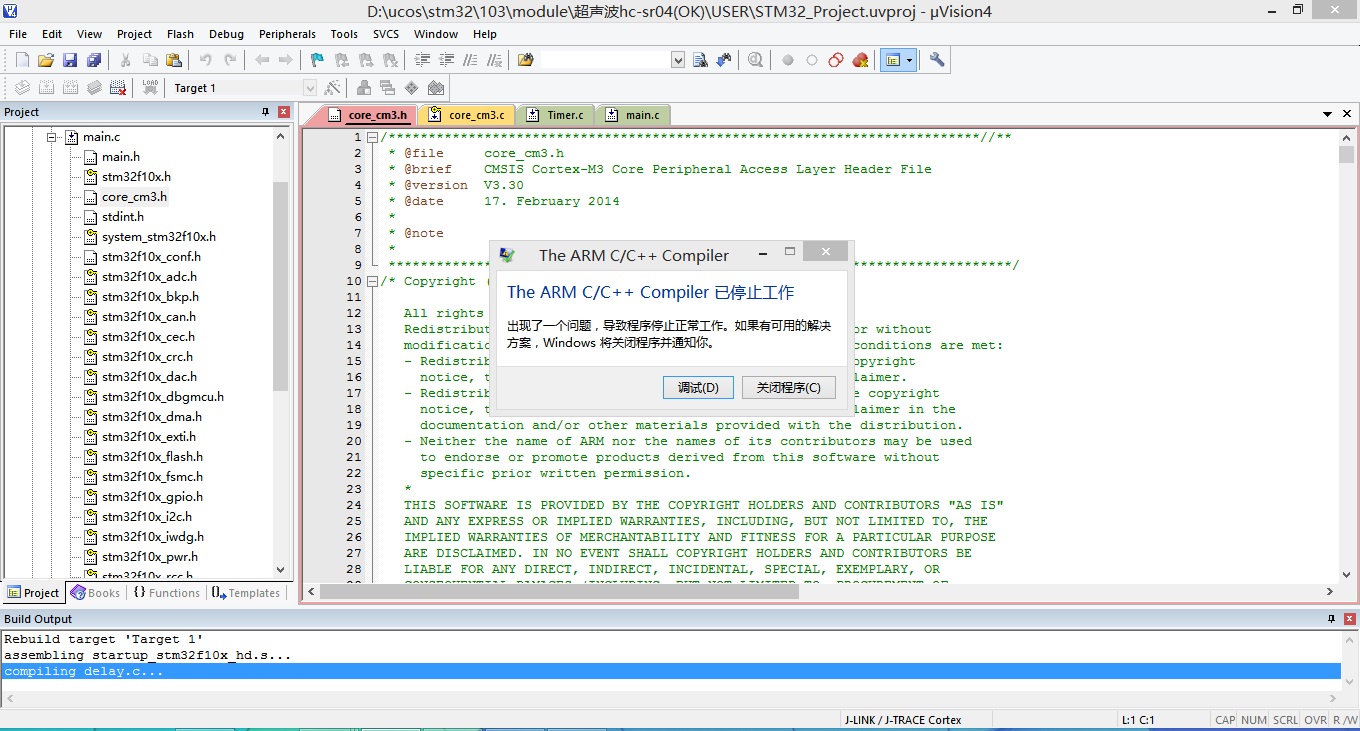Switch to the Templates panel tab
This screenshot has width=1360, height=731.
pyautogui.click(x=246, y=592)
